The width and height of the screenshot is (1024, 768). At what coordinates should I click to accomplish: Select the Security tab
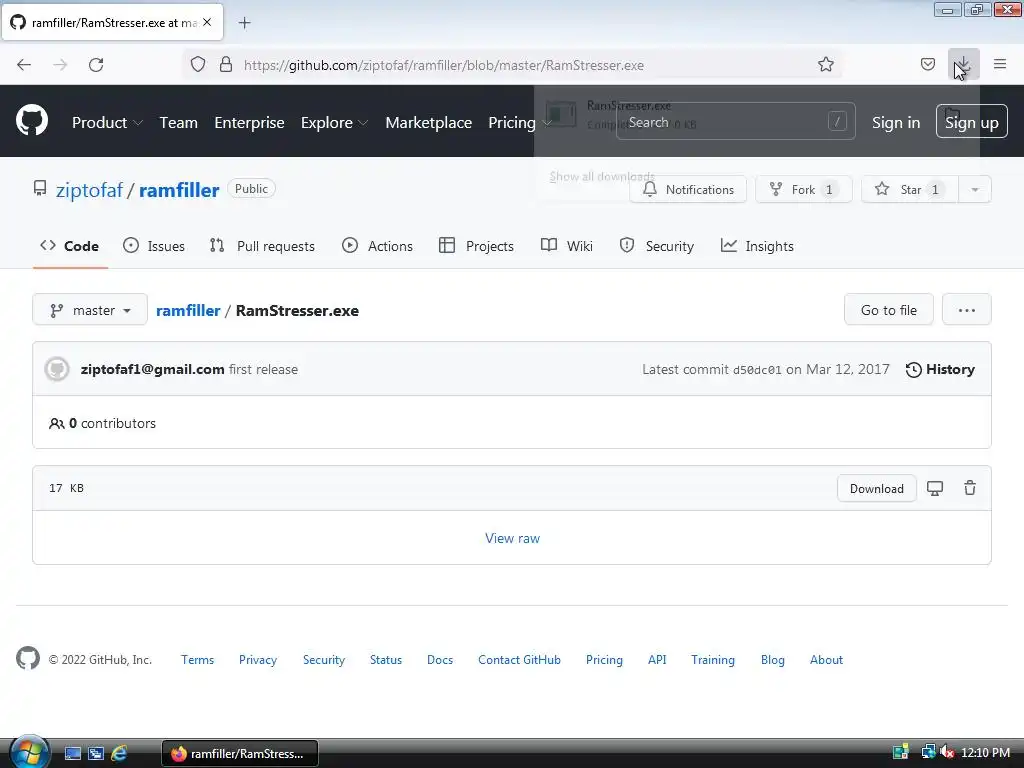(x=656, y=246)
